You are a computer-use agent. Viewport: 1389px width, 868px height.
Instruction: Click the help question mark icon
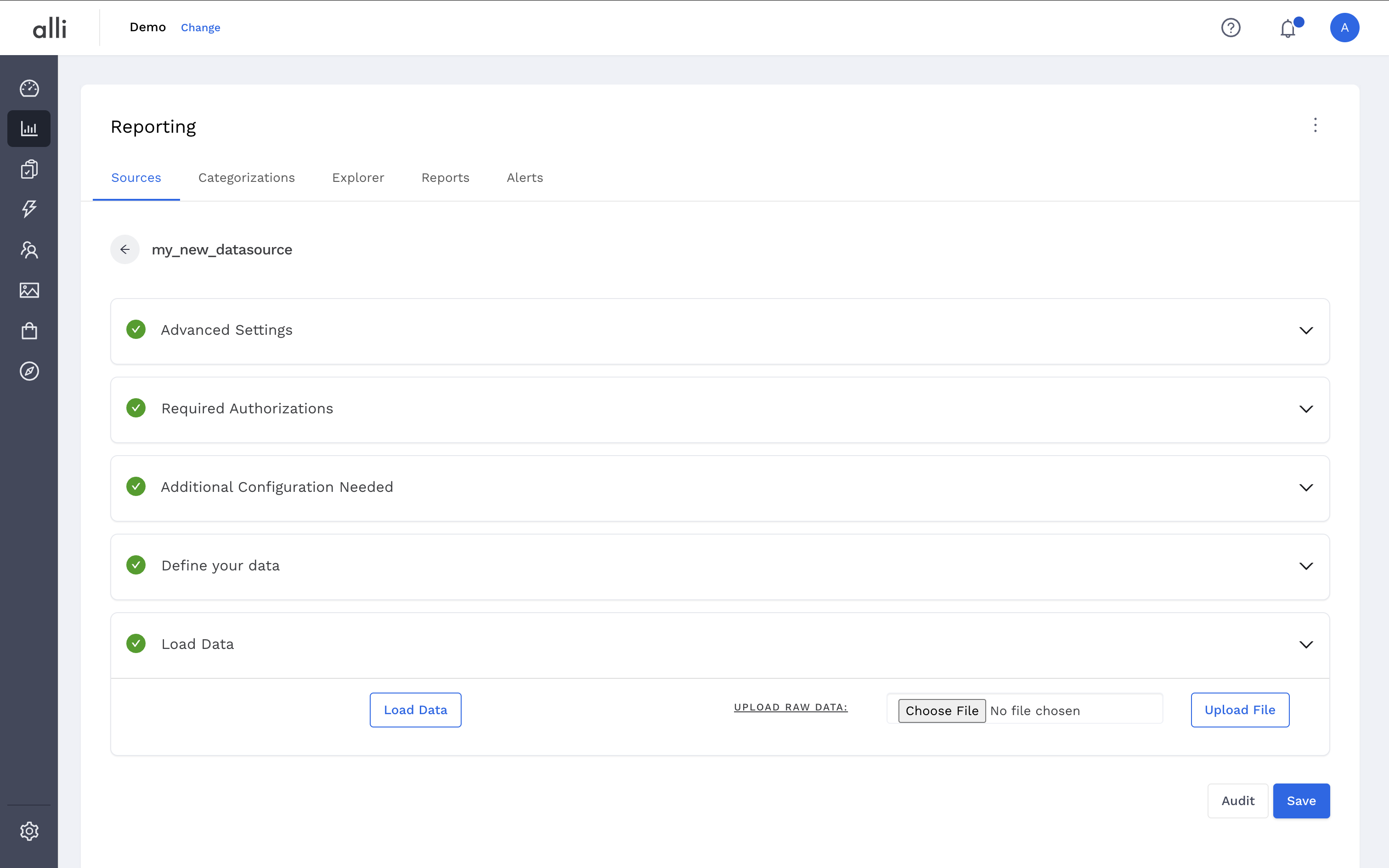pos(1231,28)
